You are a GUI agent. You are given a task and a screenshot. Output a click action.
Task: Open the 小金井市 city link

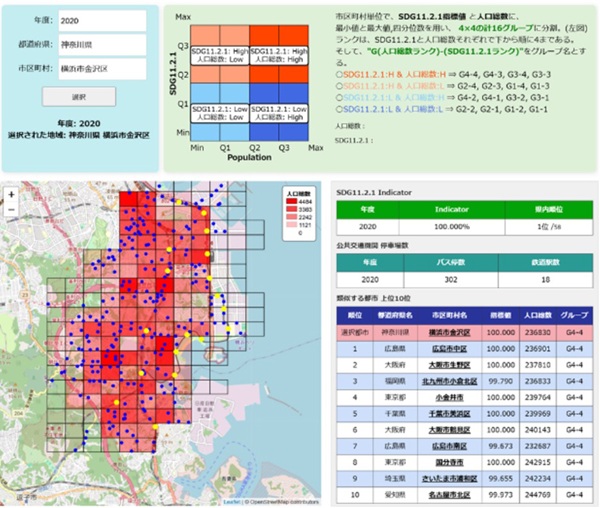coord(448,397)
